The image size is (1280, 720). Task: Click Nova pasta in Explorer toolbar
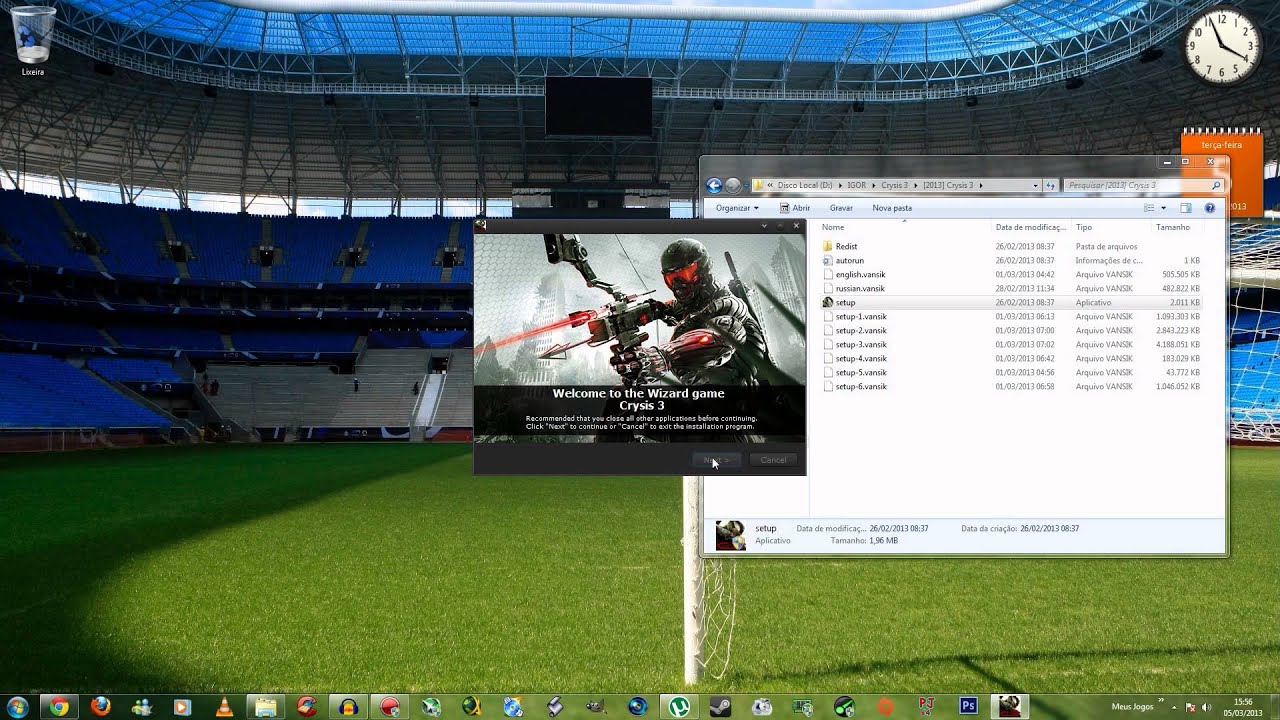tap(892, 208)
